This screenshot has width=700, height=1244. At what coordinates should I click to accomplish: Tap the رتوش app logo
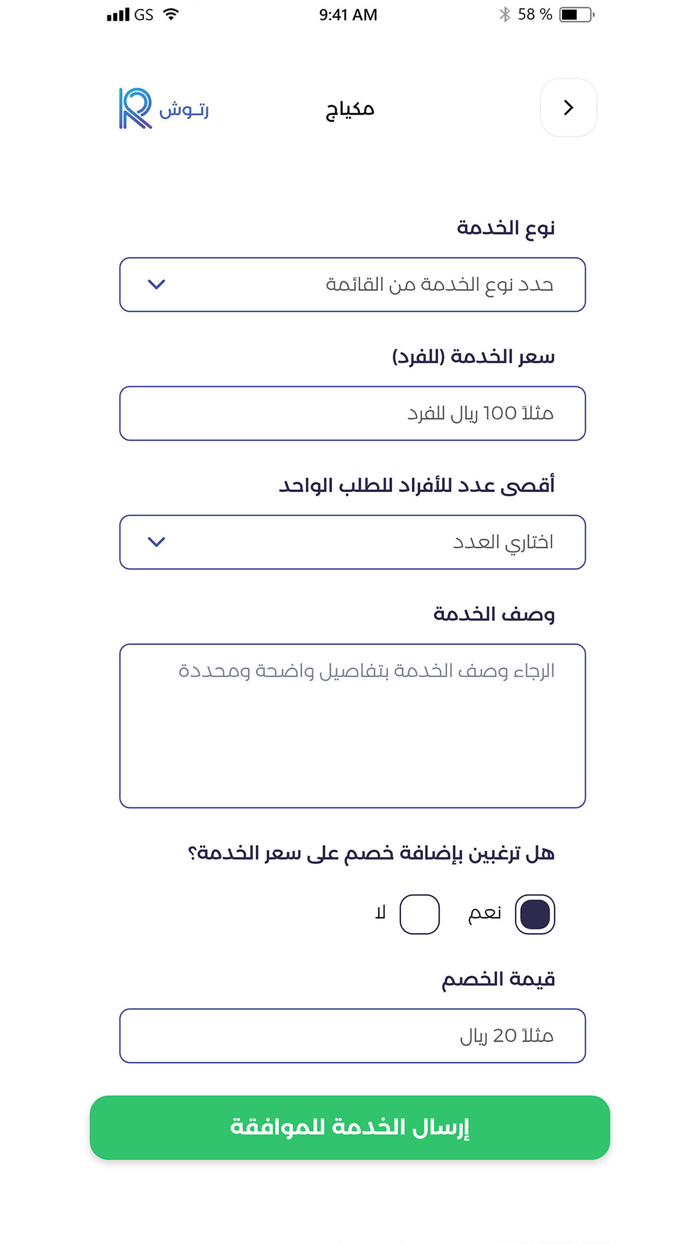coord(162,108)
